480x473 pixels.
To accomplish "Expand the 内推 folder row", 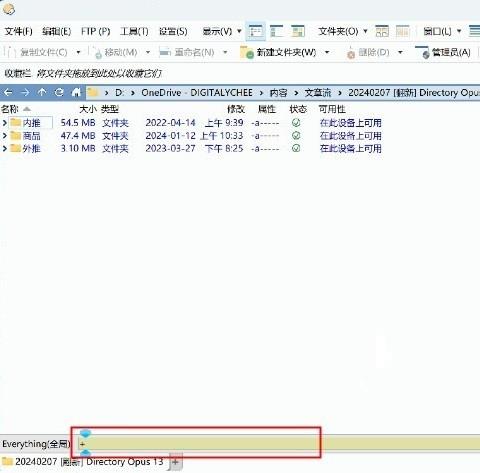I will click(x=4, y=123).
